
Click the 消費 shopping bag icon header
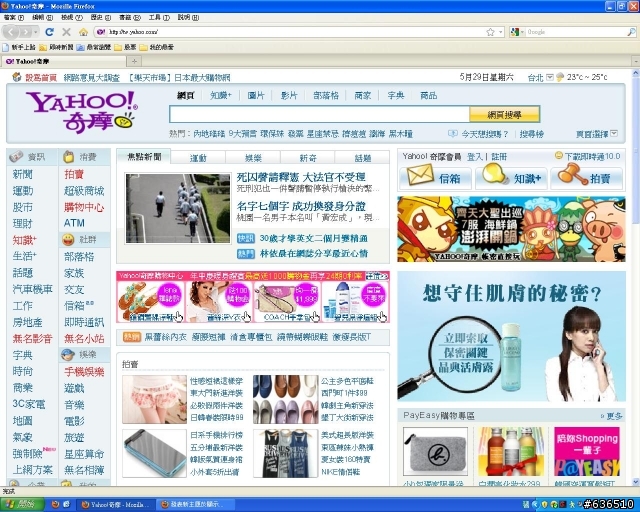click(68, 157)
